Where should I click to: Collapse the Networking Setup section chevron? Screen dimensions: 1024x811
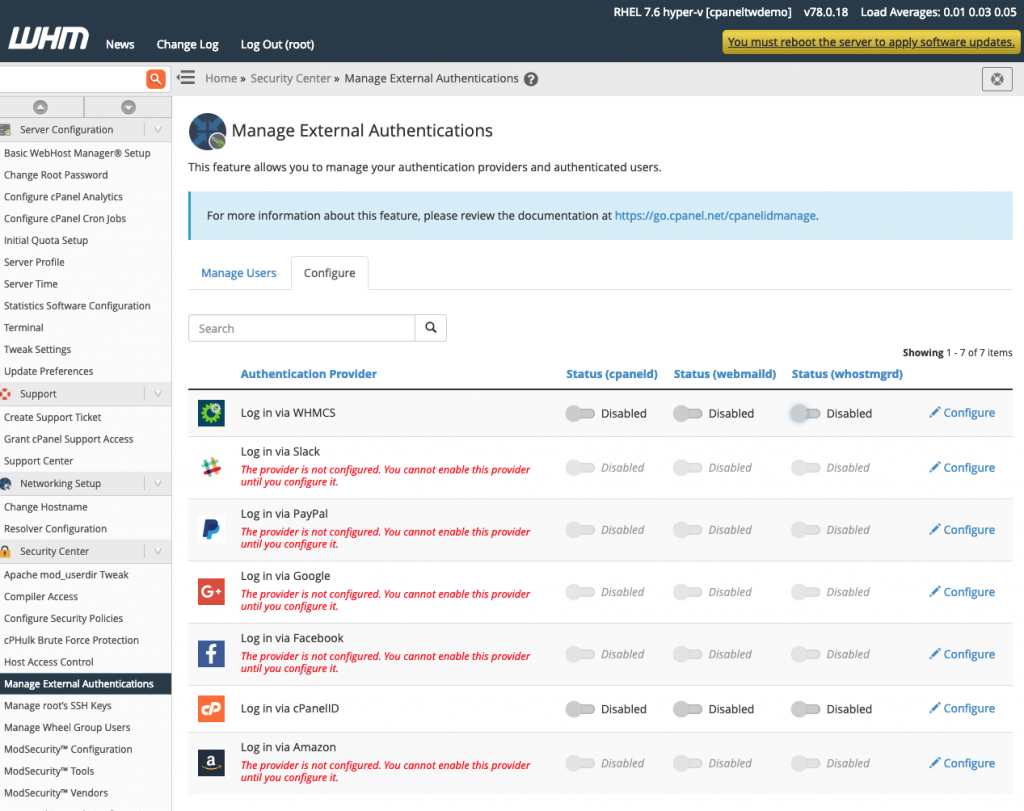158,484
